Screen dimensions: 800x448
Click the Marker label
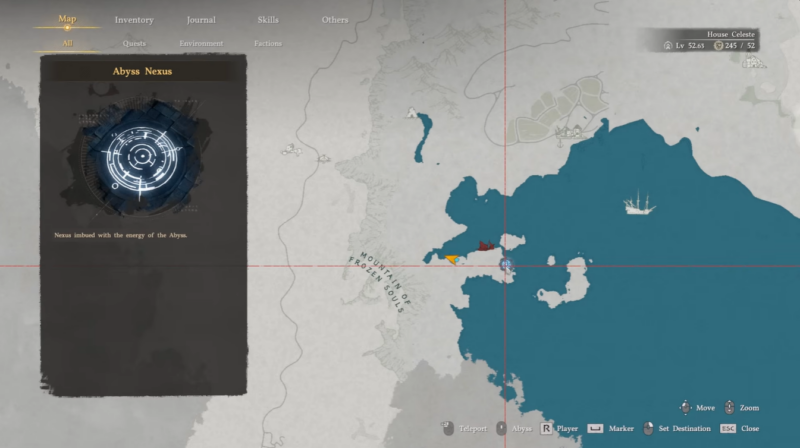coord(621,429)
